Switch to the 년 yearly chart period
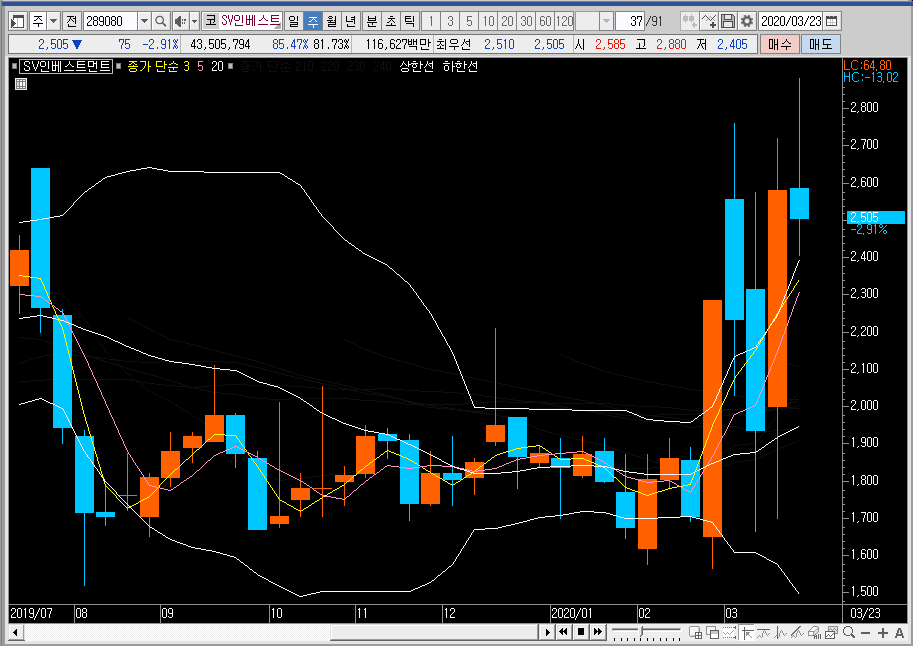The width and height of the screenshot is (913, 646). (x=351, y=22)
